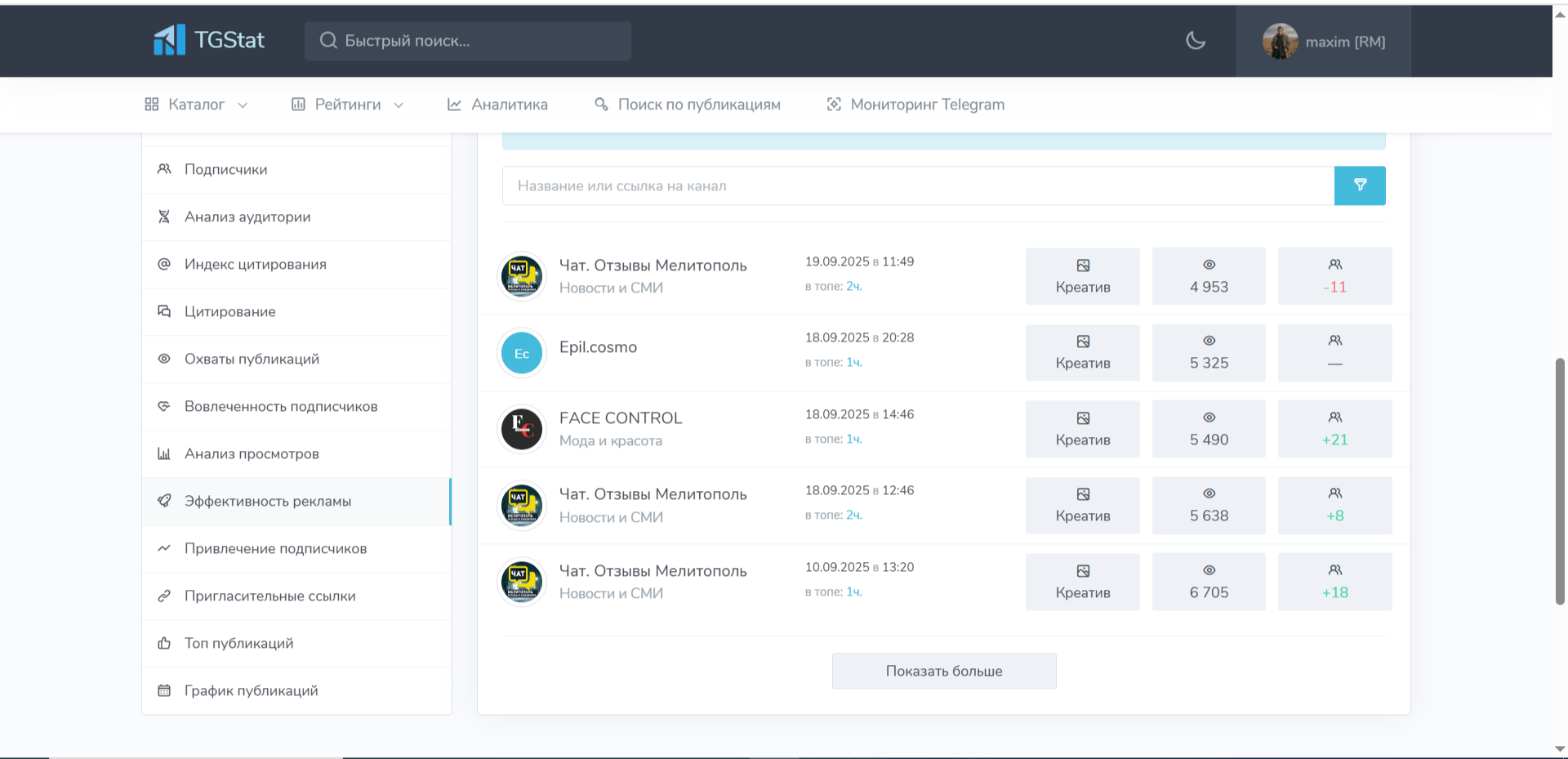Image resolution: width=1568 pixels, height=759 pixels.
Task: Click the TGStat logo icon
Action: point(170,40)
